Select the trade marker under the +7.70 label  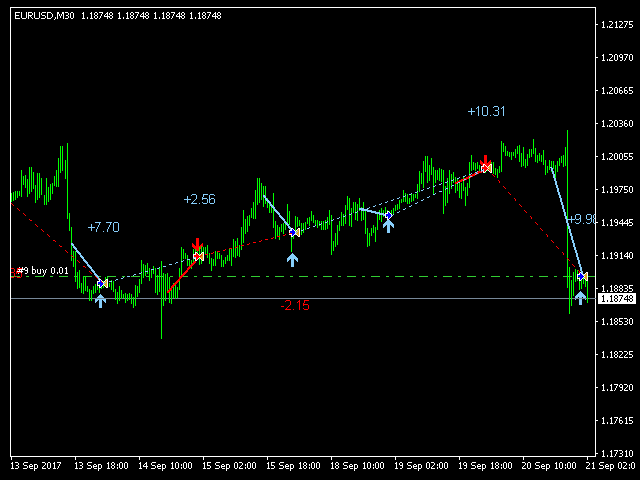101,284
